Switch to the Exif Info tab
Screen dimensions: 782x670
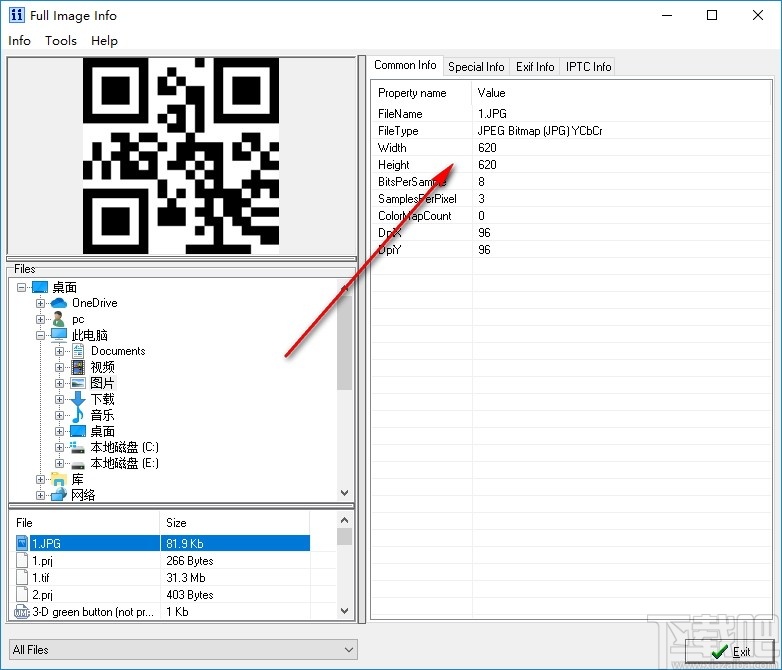[x=535, y=67]
